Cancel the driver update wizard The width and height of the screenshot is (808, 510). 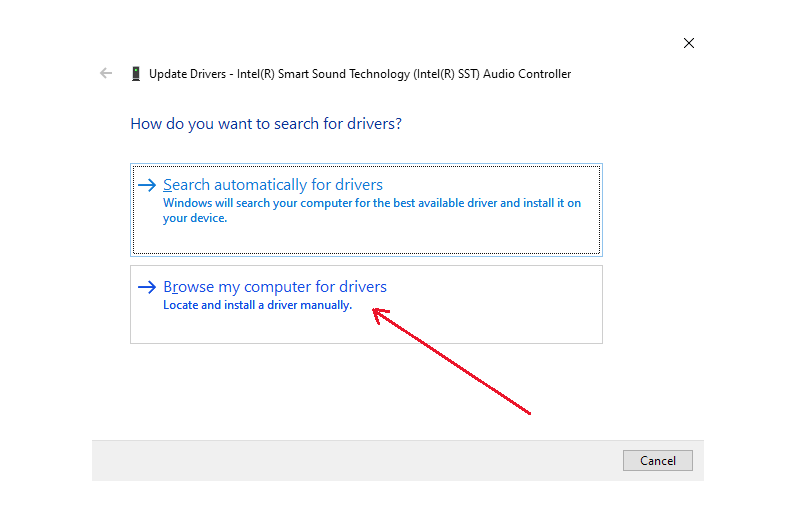coord(658,461)
